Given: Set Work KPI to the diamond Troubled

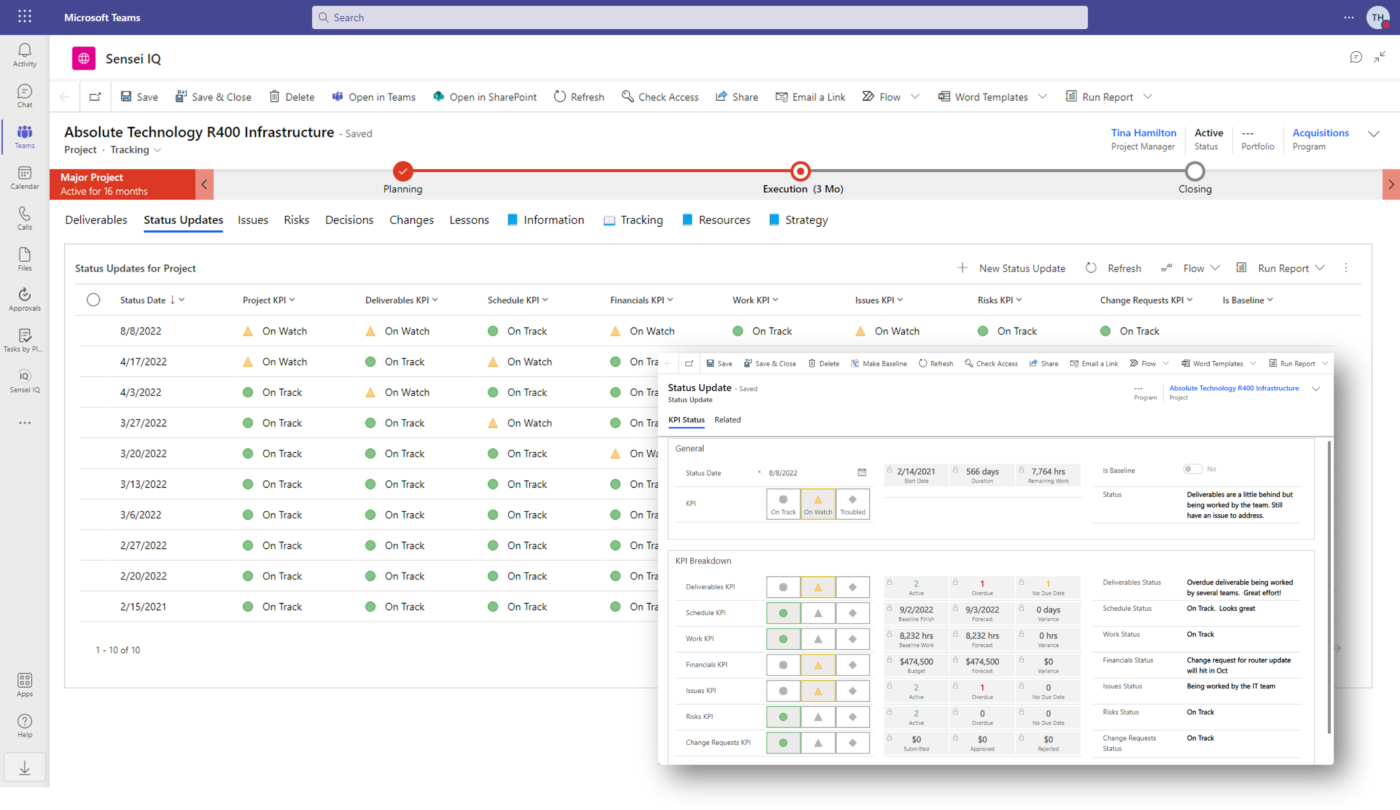Looking at the screenshot, I should click(852, 639).
